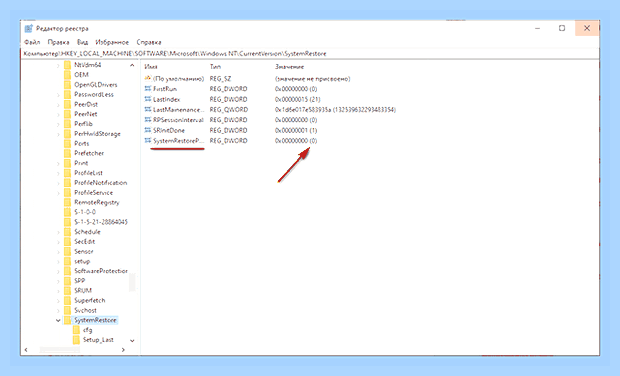Select the OEM folder icon
Screen dimensions: 620x376
click(x=67, y=75)
